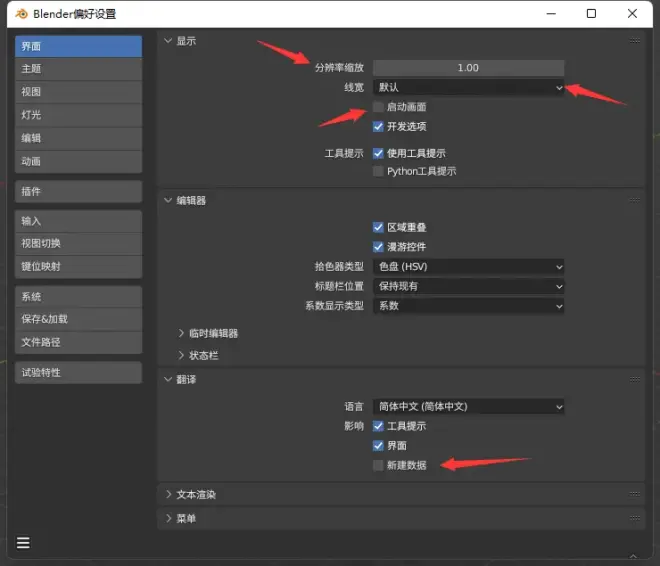This screenshot has height=566, width=660.
Task: Click the grip dots on the 菜单 panel
Action: 635,518
